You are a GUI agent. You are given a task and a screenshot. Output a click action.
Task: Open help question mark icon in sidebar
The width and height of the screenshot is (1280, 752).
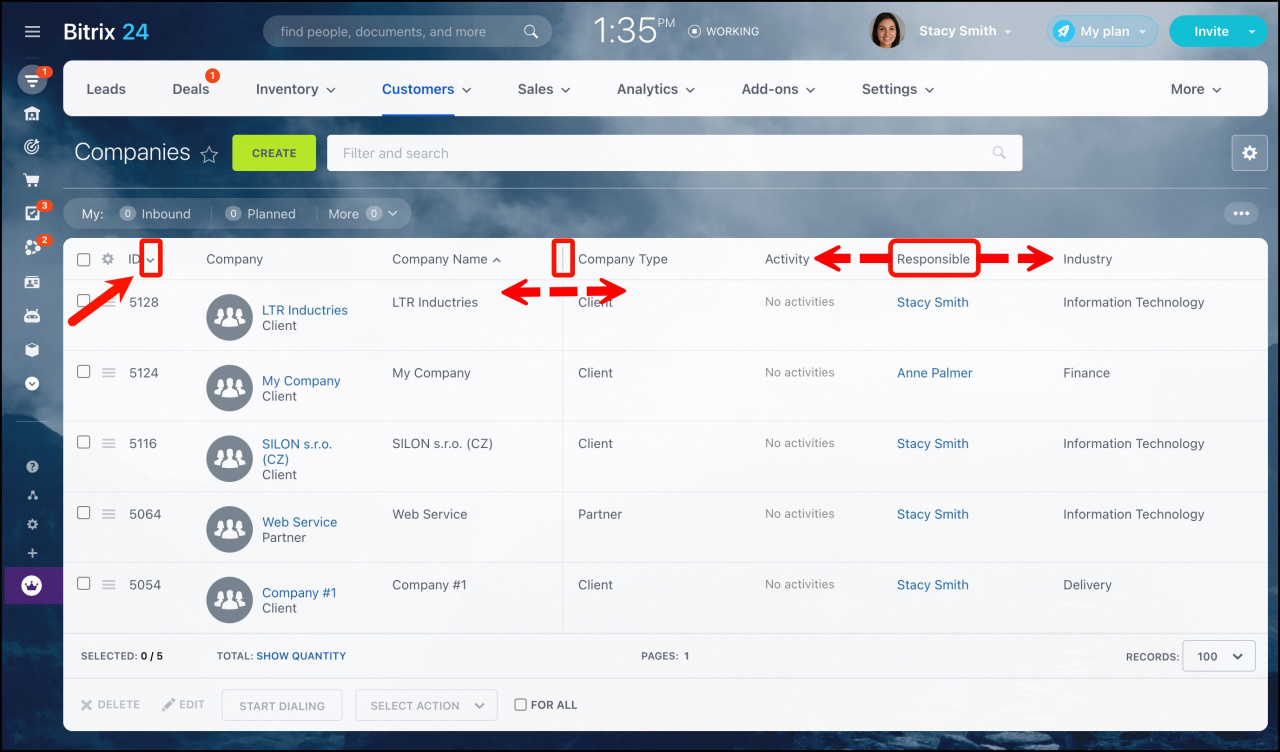tap(32, 466)
